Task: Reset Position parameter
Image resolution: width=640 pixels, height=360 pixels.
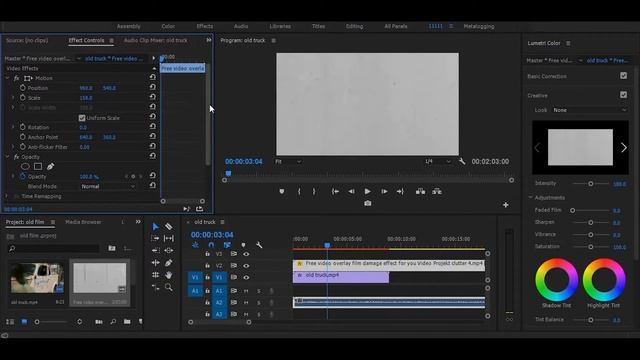Action: point(153,87)
